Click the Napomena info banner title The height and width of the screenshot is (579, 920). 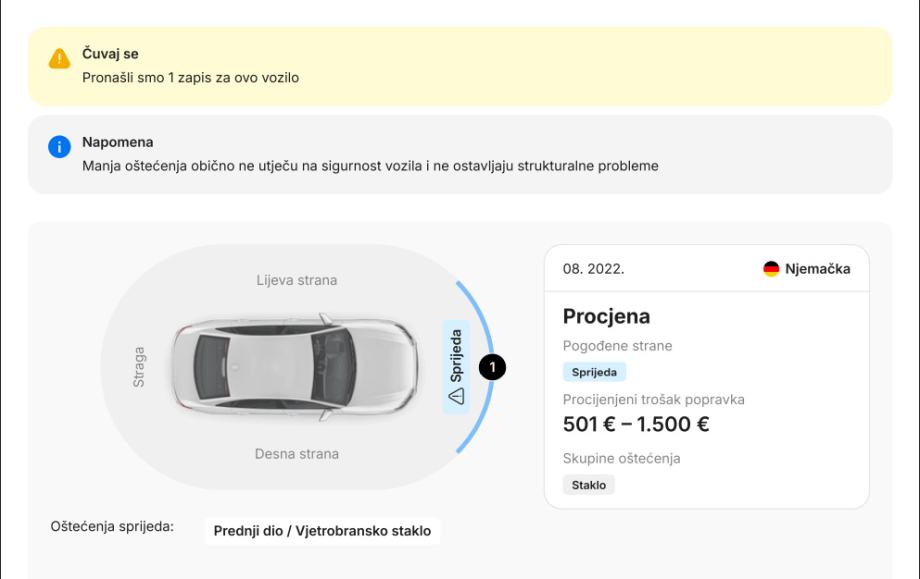click(x=117, y=142)
